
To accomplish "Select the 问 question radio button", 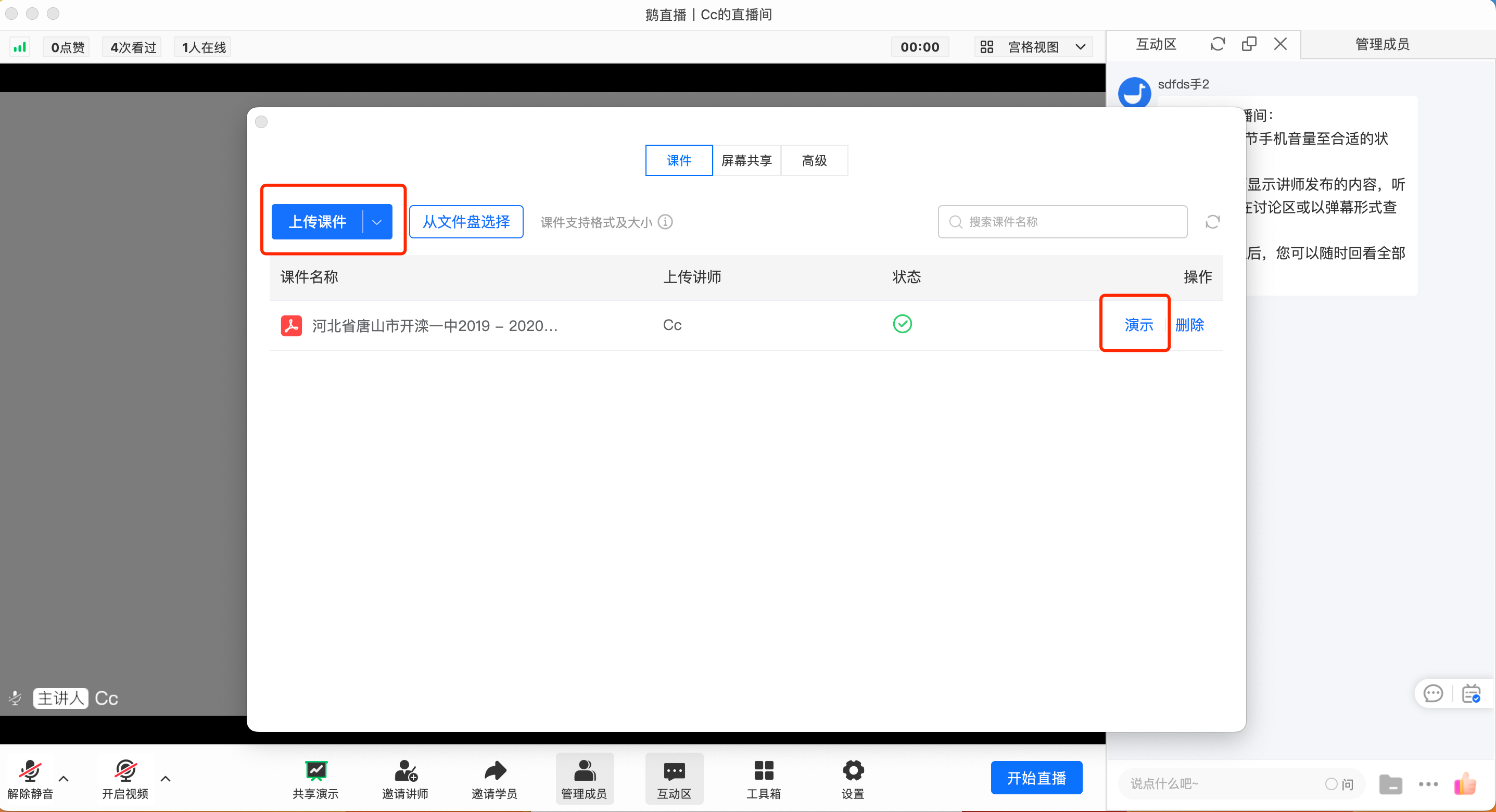I will (x=1331, y=784).
